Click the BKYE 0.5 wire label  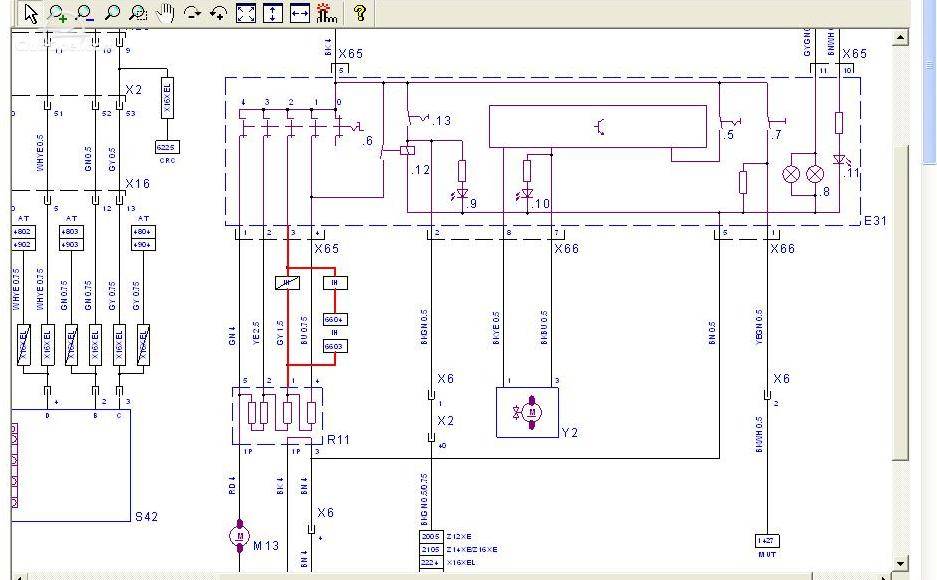pos(496,327)
